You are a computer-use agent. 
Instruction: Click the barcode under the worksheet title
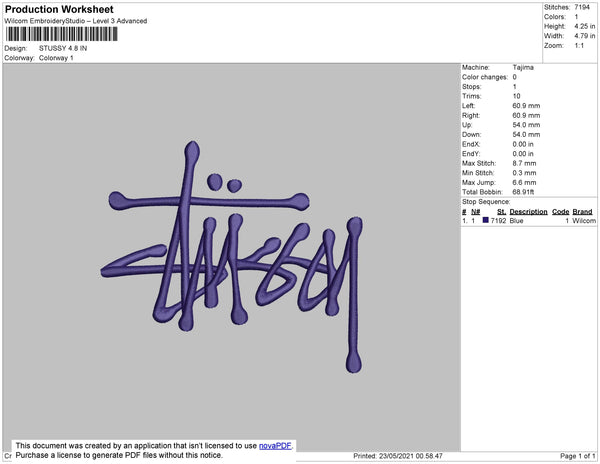point(62,34)
